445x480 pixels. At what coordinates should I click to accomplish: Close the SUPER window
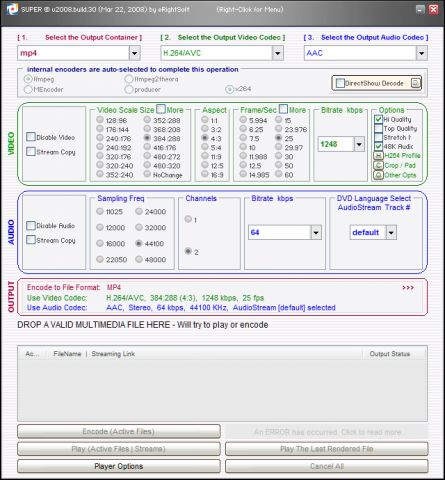pos(434,9)
